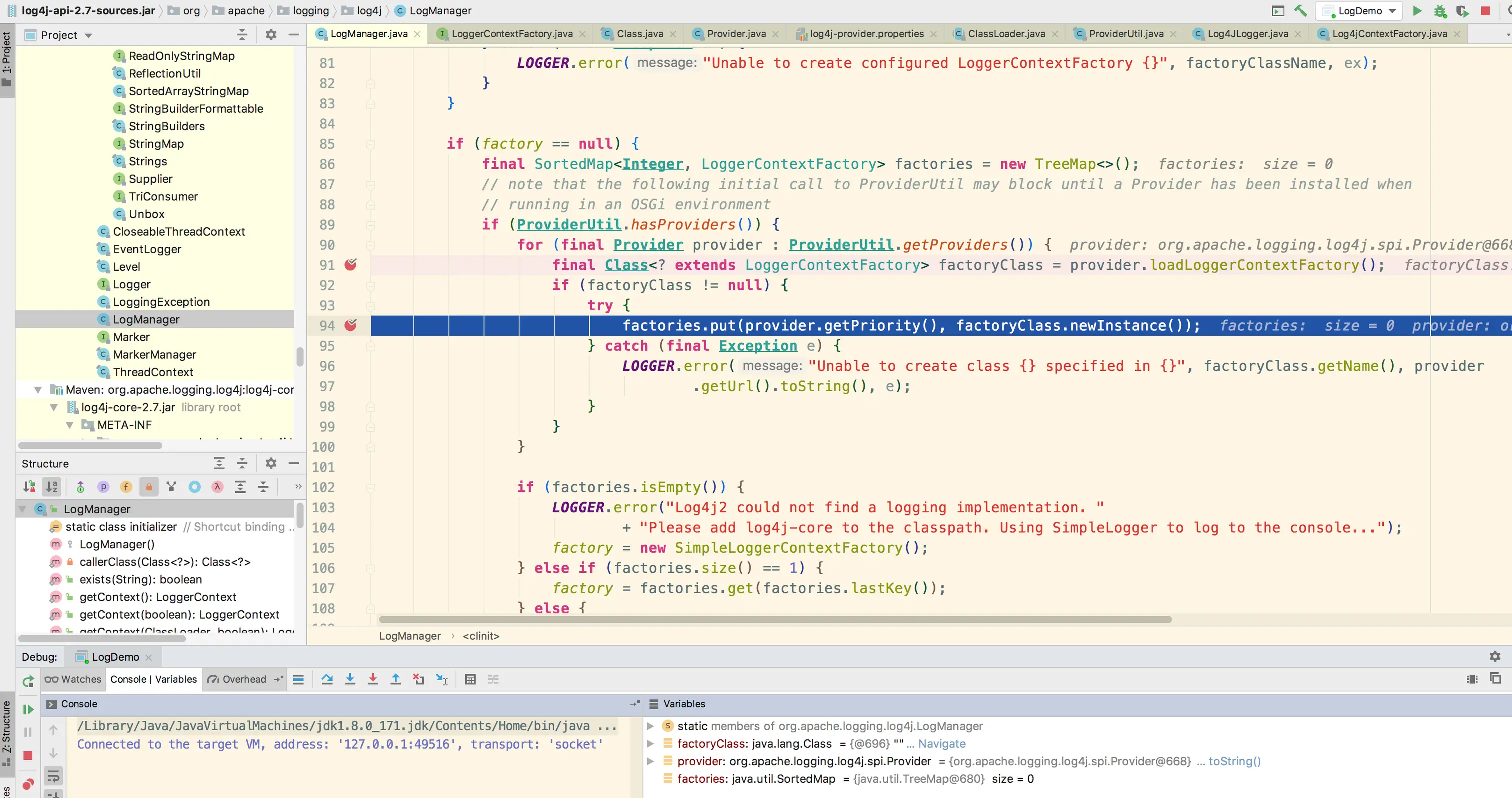This screenshot has width=1512, height=798.
Task: Open the Project panel settings gear
Action: [270, 35]
